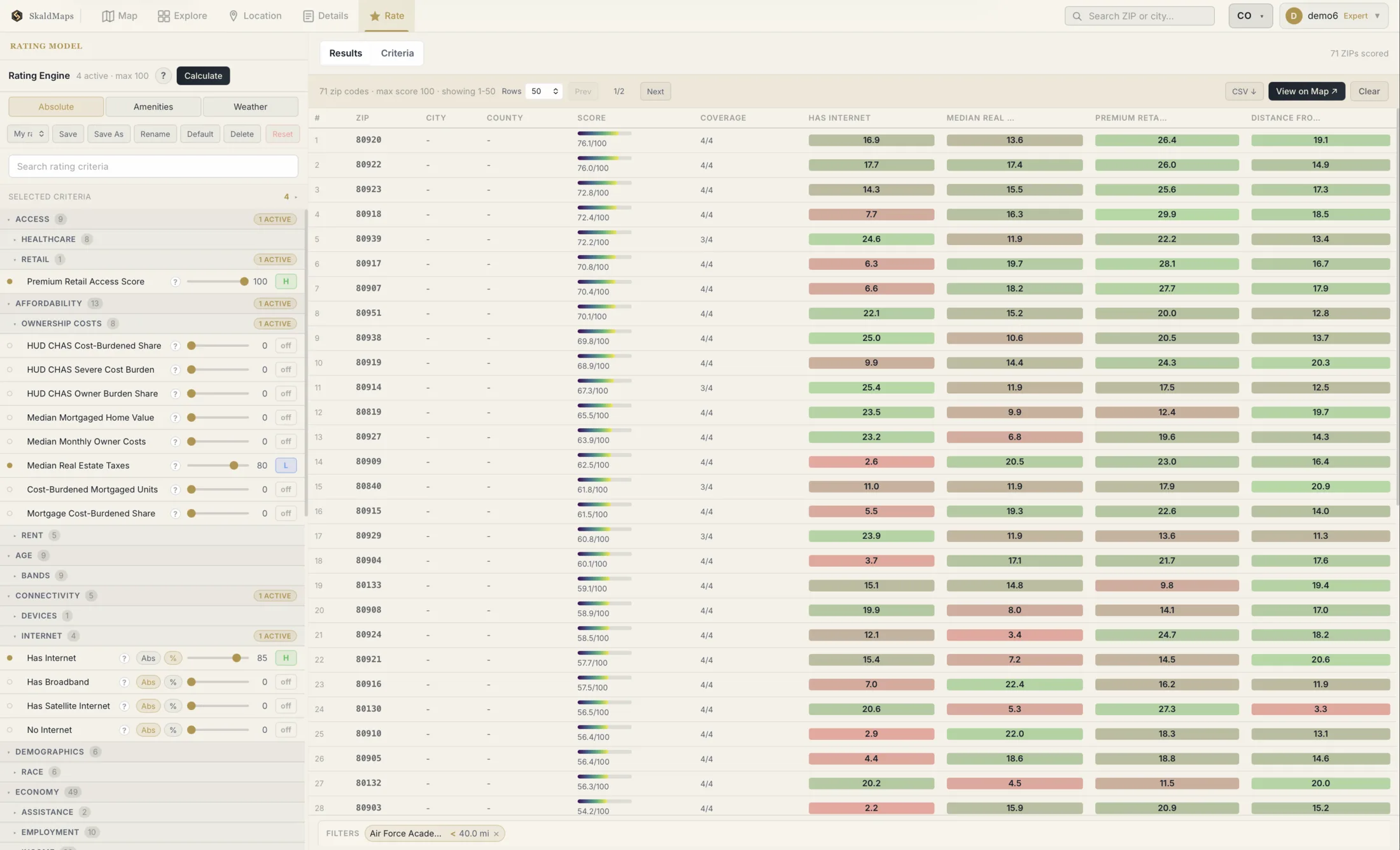
Task: Show help for Has Satellite Internet
Action: pyautogui.click(x=124, y=706)
